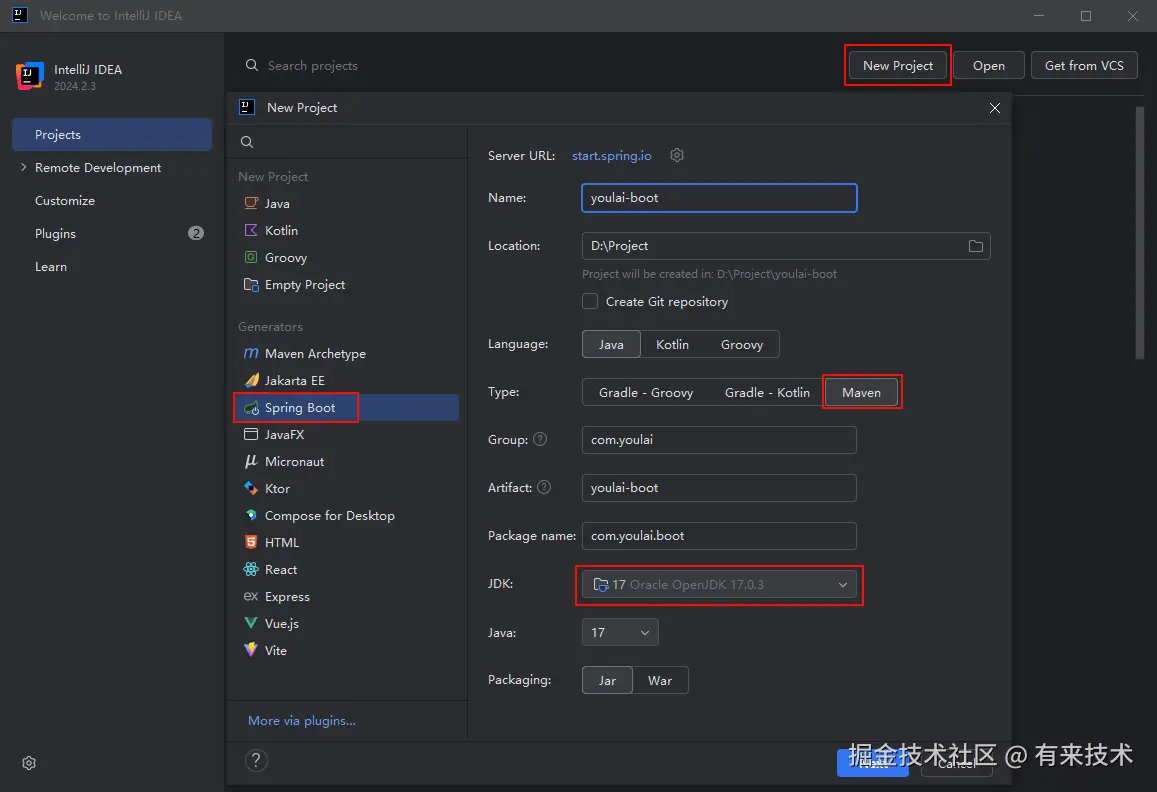The image size is (1157, 792).
Task: Click the Ktor generator icon
Action: tap(251, 488)
